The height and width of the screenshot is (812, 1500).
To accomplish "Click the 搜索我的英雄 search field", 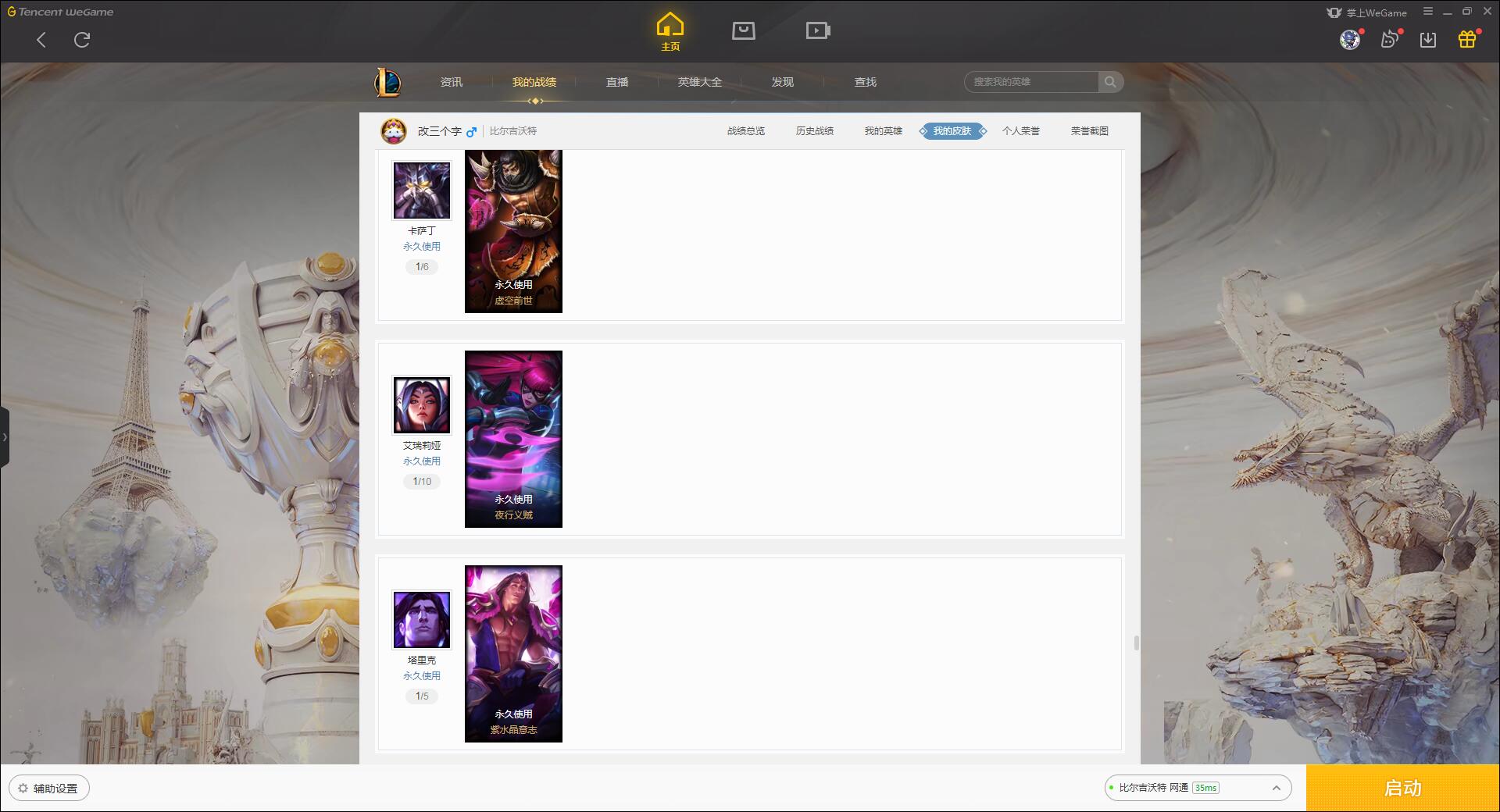I will [1031, 82].
